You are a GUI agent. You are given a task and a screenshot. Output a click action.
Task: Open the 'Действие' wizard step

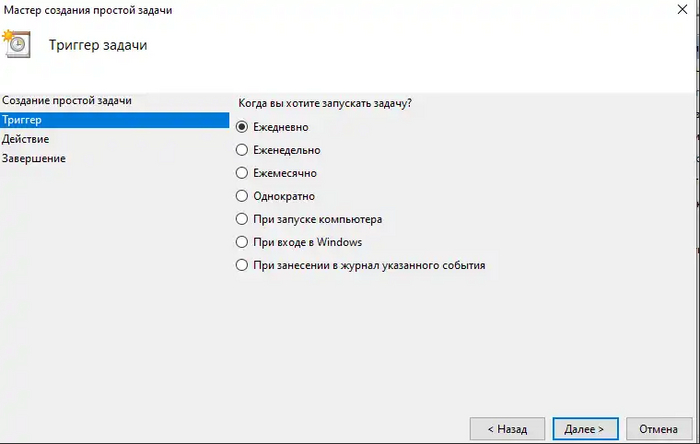[x=26, y=139]
